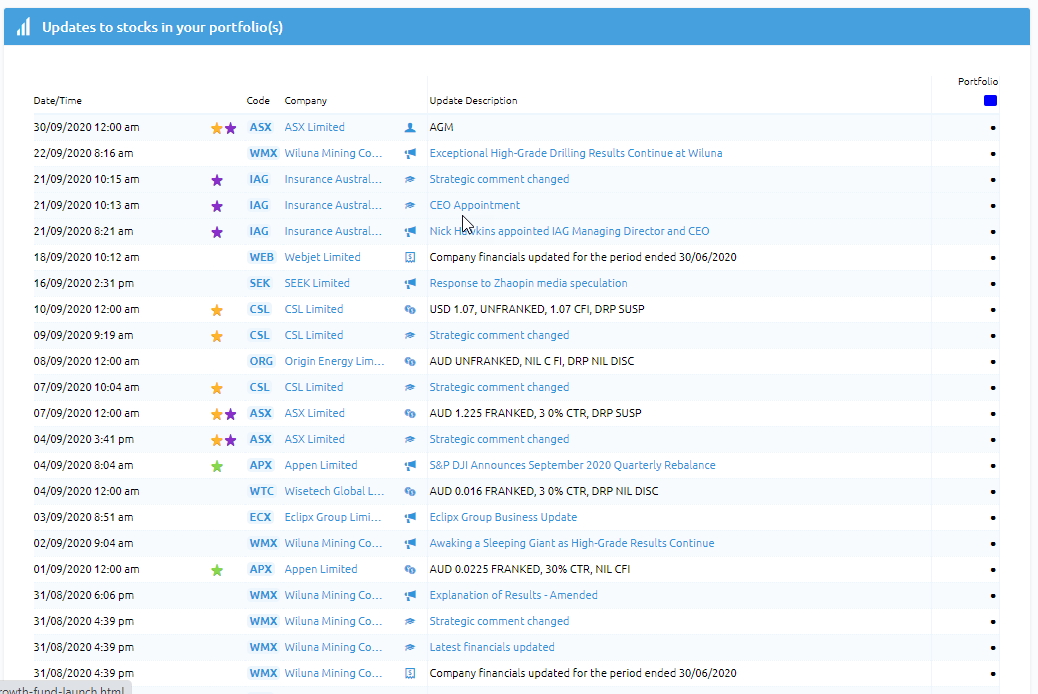Open the Eclipx Group company link
The width and height of the screenshot is (1038, 694).
click(333, 517)
